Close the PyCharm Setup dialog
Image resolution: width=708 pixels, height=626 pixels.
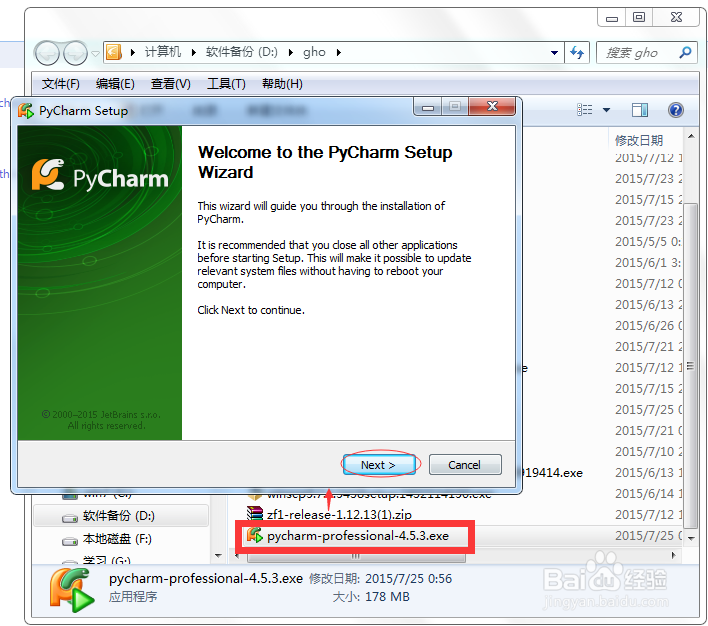[492, 107]
